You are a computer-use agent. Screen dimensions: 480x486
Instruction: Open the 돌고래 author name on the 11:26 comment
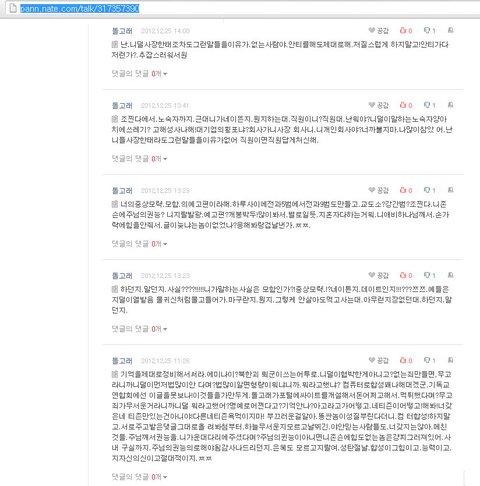coord(122,361)
